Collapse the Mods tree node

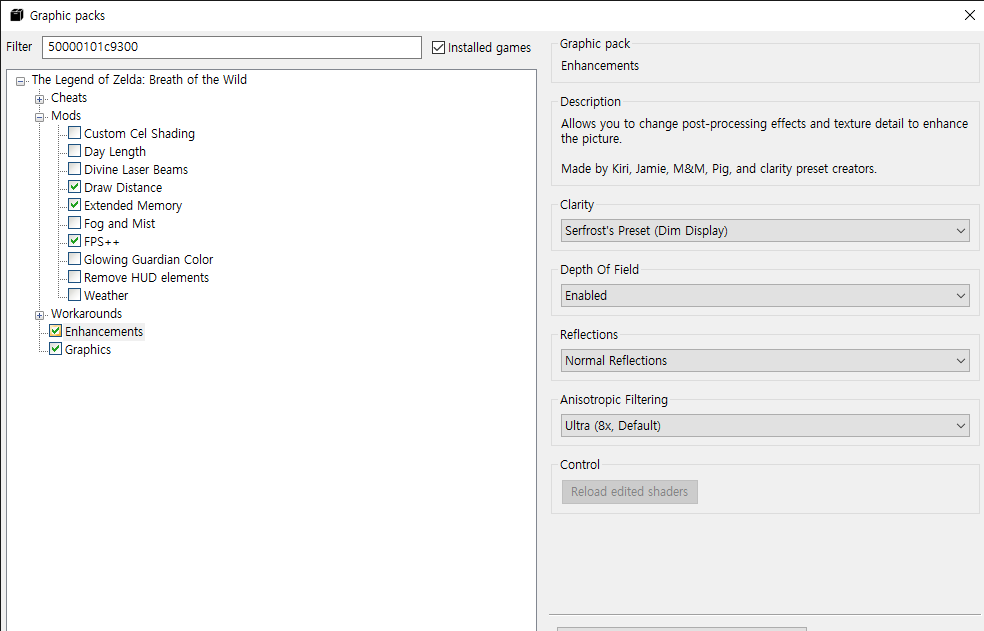click(40, 117)
